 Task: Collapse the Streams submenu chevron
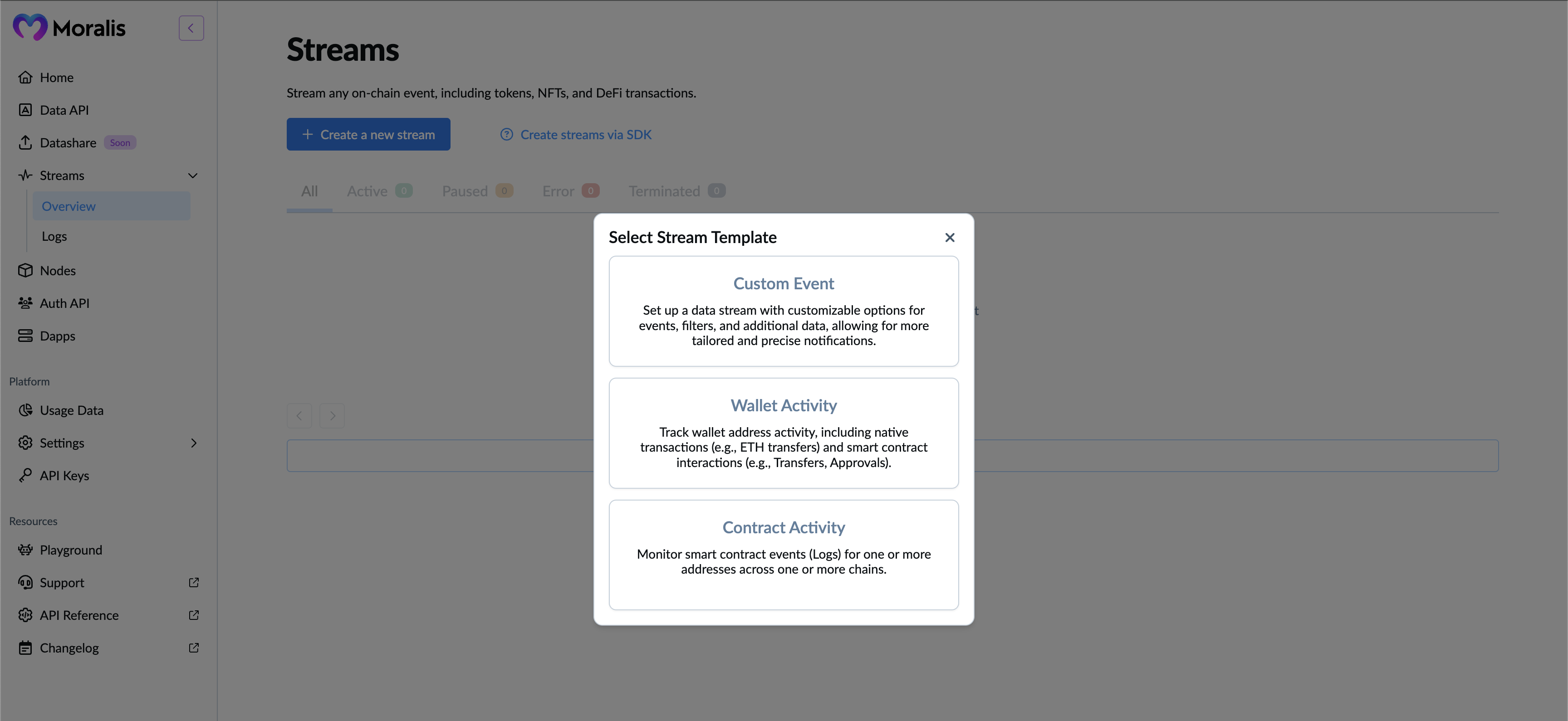point(193,175)
